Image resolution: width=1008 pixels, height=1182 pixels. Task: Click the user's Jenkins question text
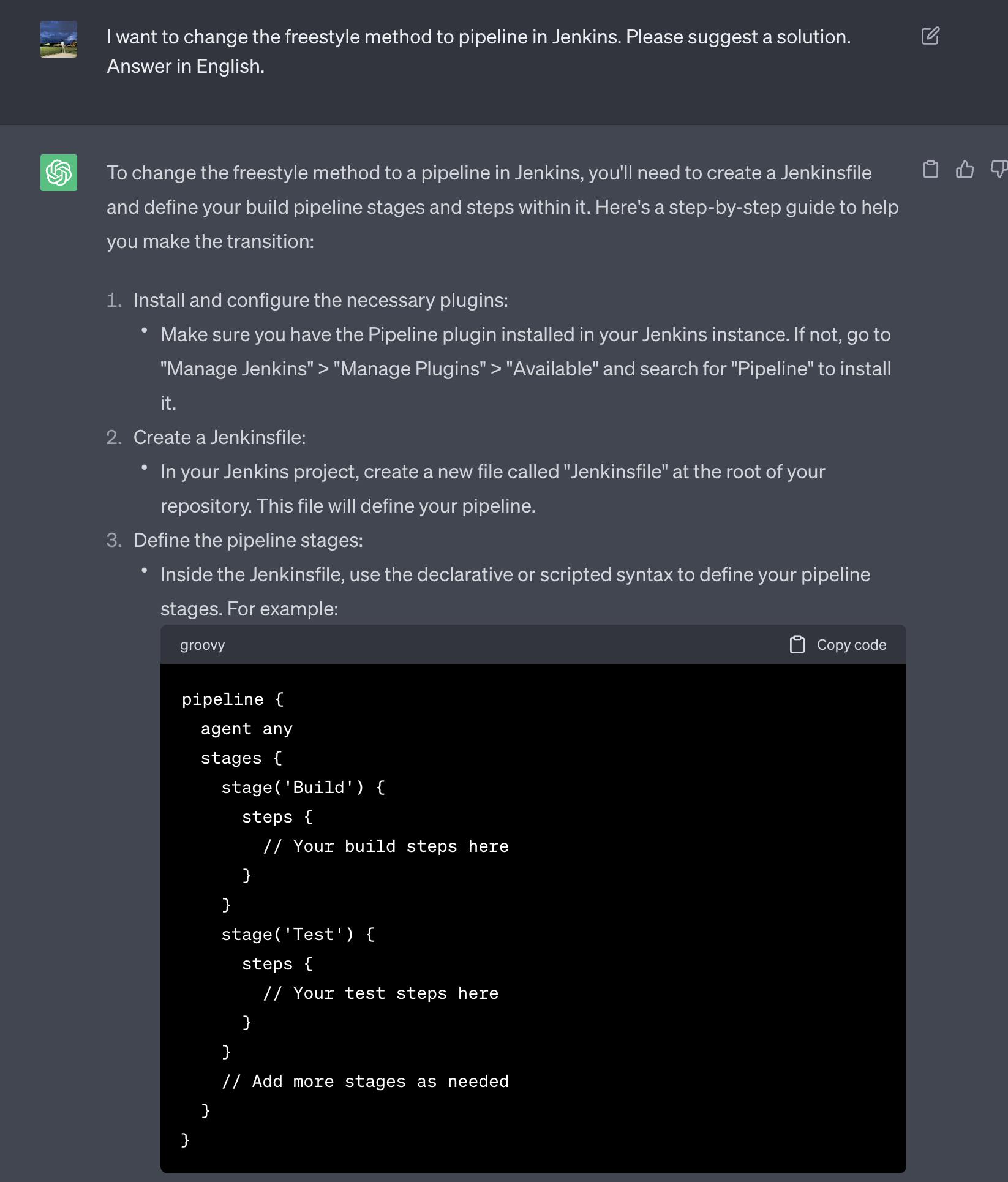click(478, 51)
